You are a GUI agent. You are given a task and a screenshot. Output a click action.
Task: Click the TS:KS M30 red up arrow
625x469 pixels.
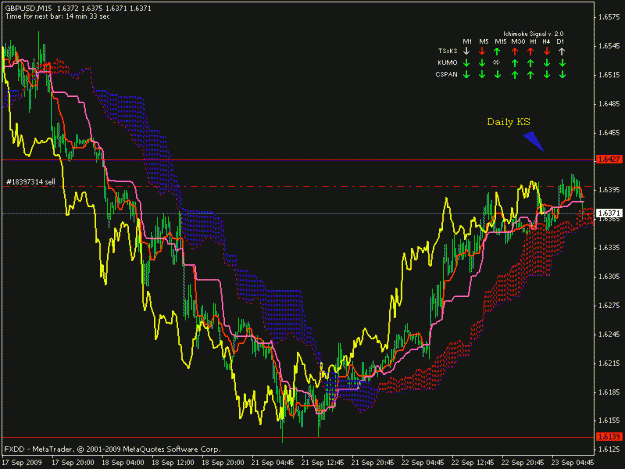[515, 51]
